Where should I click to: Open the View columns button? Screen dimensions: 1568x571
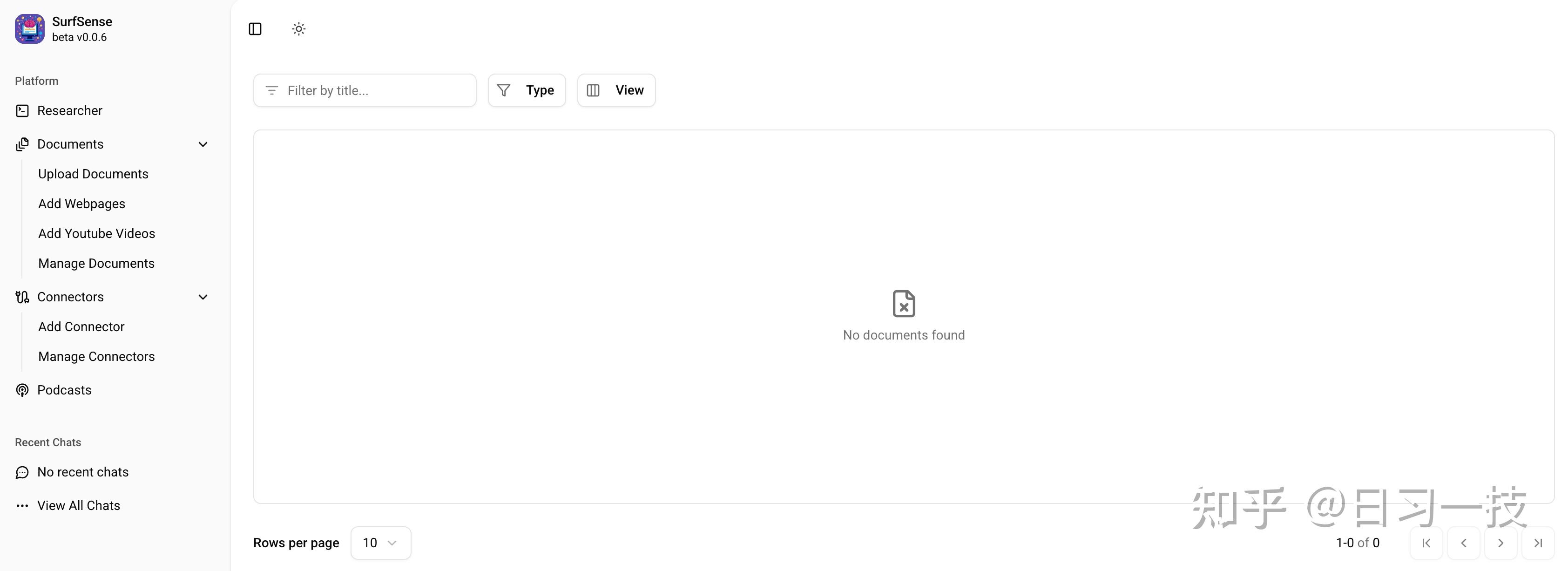point(616,90)
